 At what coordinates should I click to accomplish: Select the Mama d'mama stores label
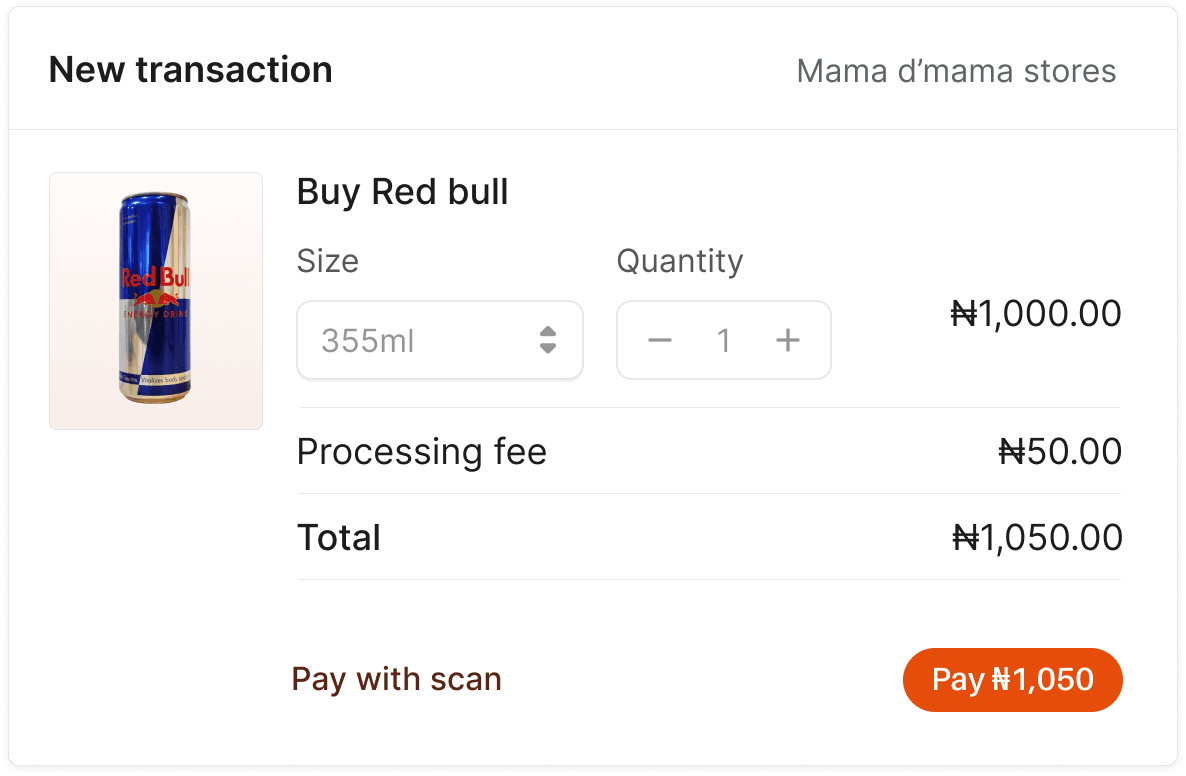point(956,71)
